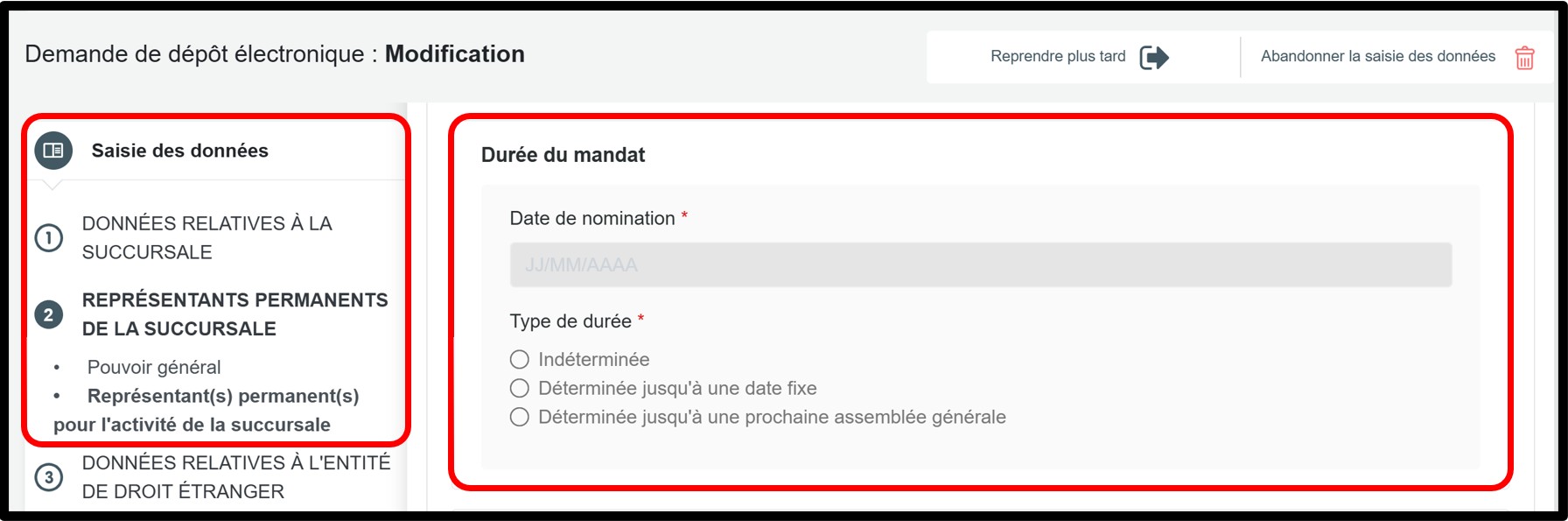Open Données relatives à la succursale step
This screenshot has width=1568, height=521.
[206, 237]
